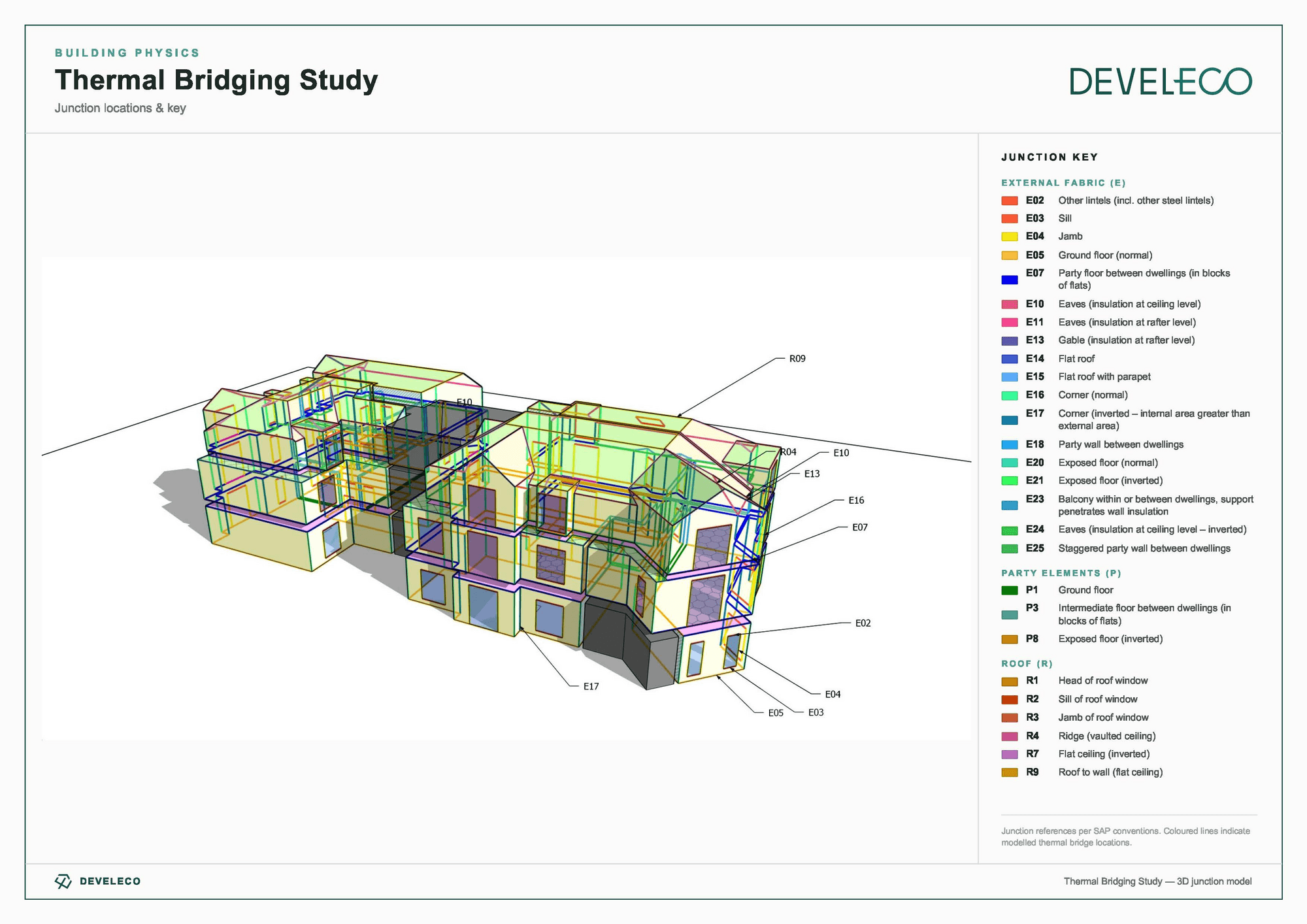Image resolution: width=1307 pixels, height=924 pixels.
Task: Click the R3 Jamb of roof window swatch
Action: click(1010, 718)
